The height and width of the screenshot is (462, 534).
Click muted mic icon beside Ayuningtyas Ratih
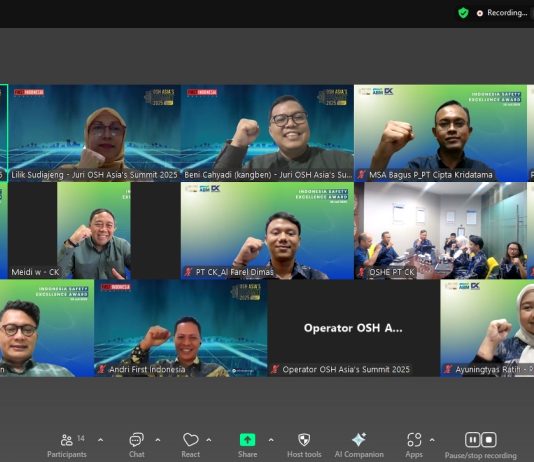[448, 369]
